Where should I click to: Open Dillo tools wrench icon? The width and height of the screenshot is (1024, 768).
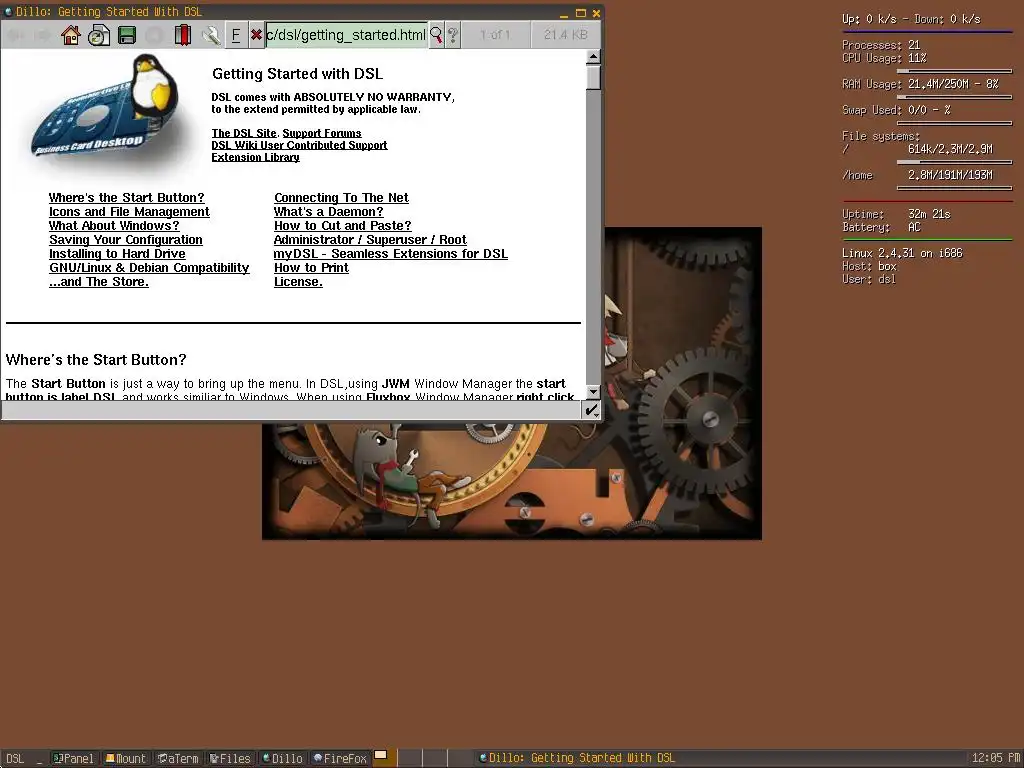[210, 35]
